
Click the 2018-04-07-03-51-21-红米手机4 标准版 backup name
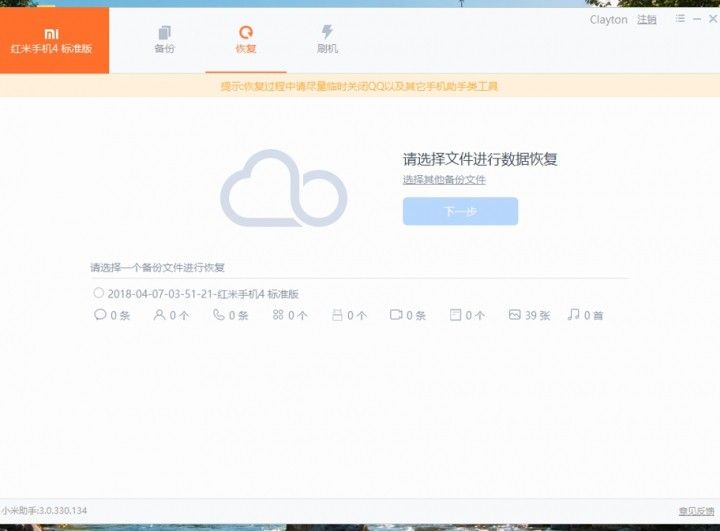coord(203,294)
